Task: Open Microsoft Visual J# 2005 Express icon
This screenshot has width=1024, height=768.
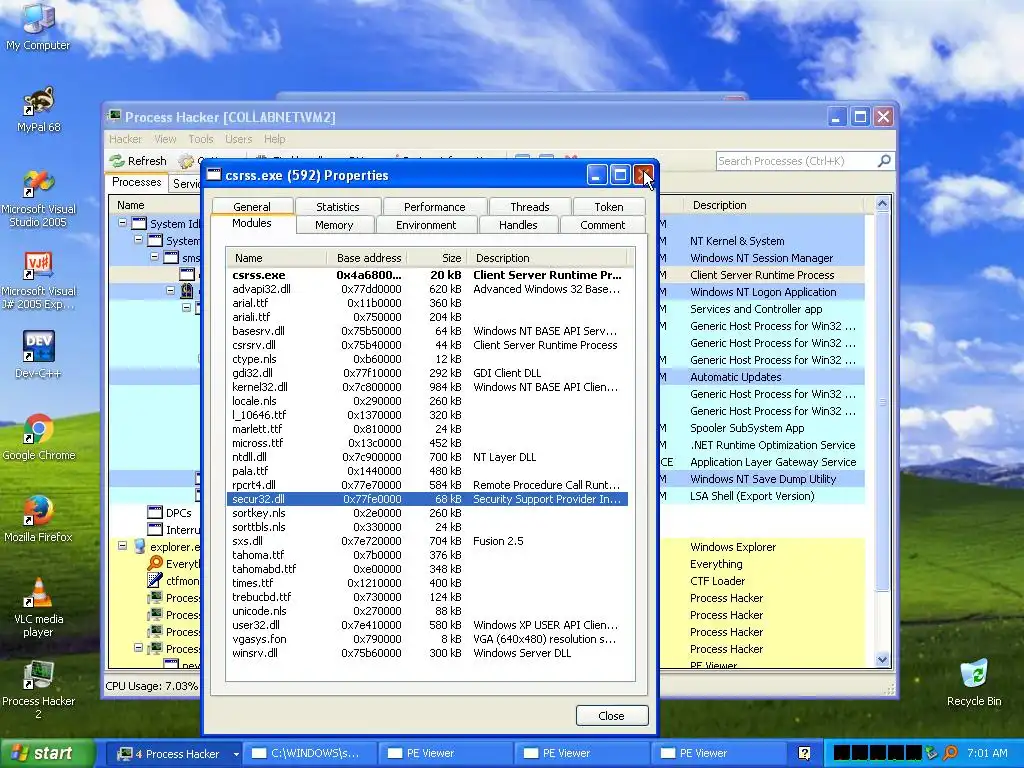Action: [38, 281]
